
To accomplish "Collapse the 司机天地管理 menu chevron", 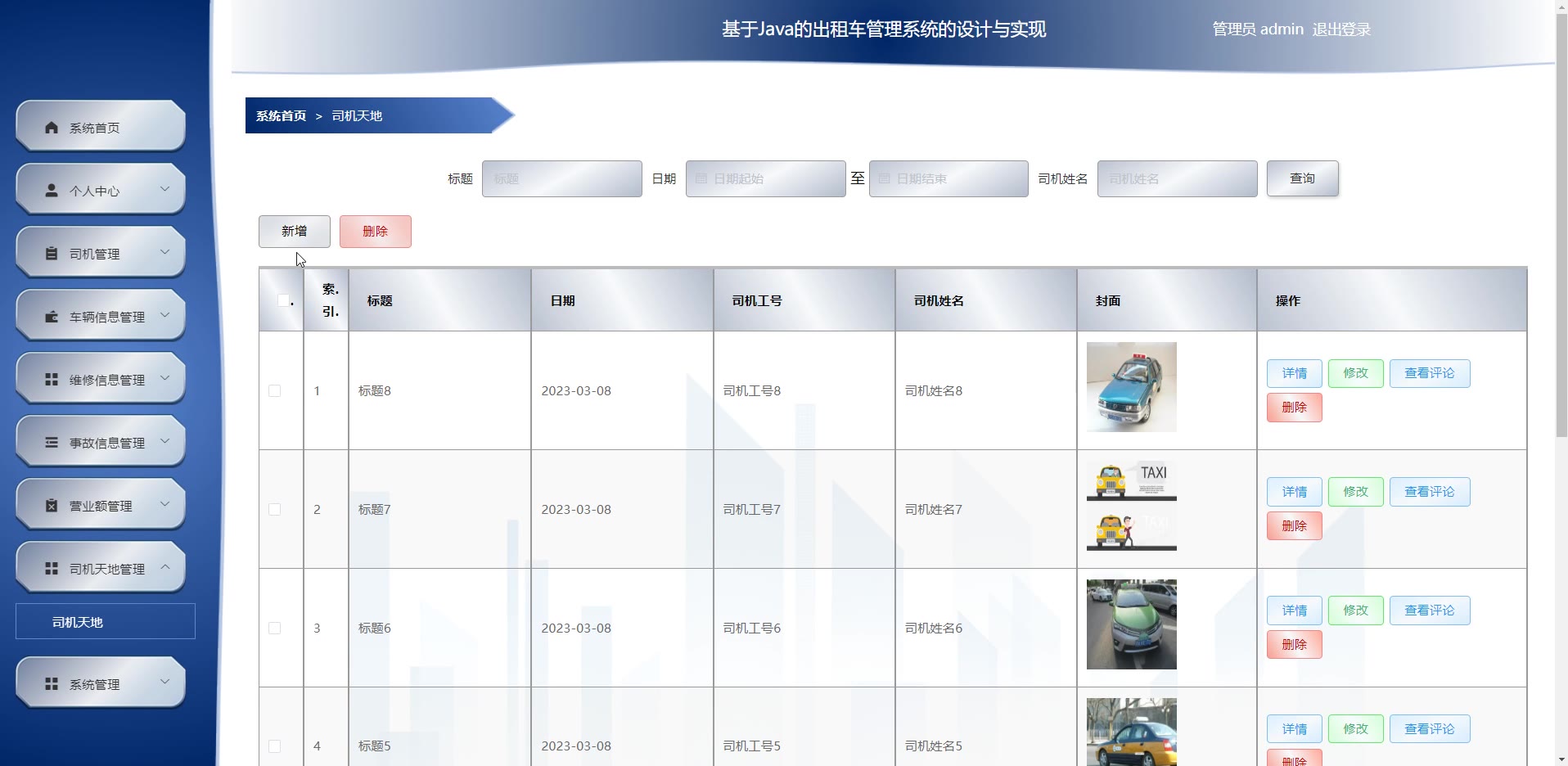I will point(165,567).
